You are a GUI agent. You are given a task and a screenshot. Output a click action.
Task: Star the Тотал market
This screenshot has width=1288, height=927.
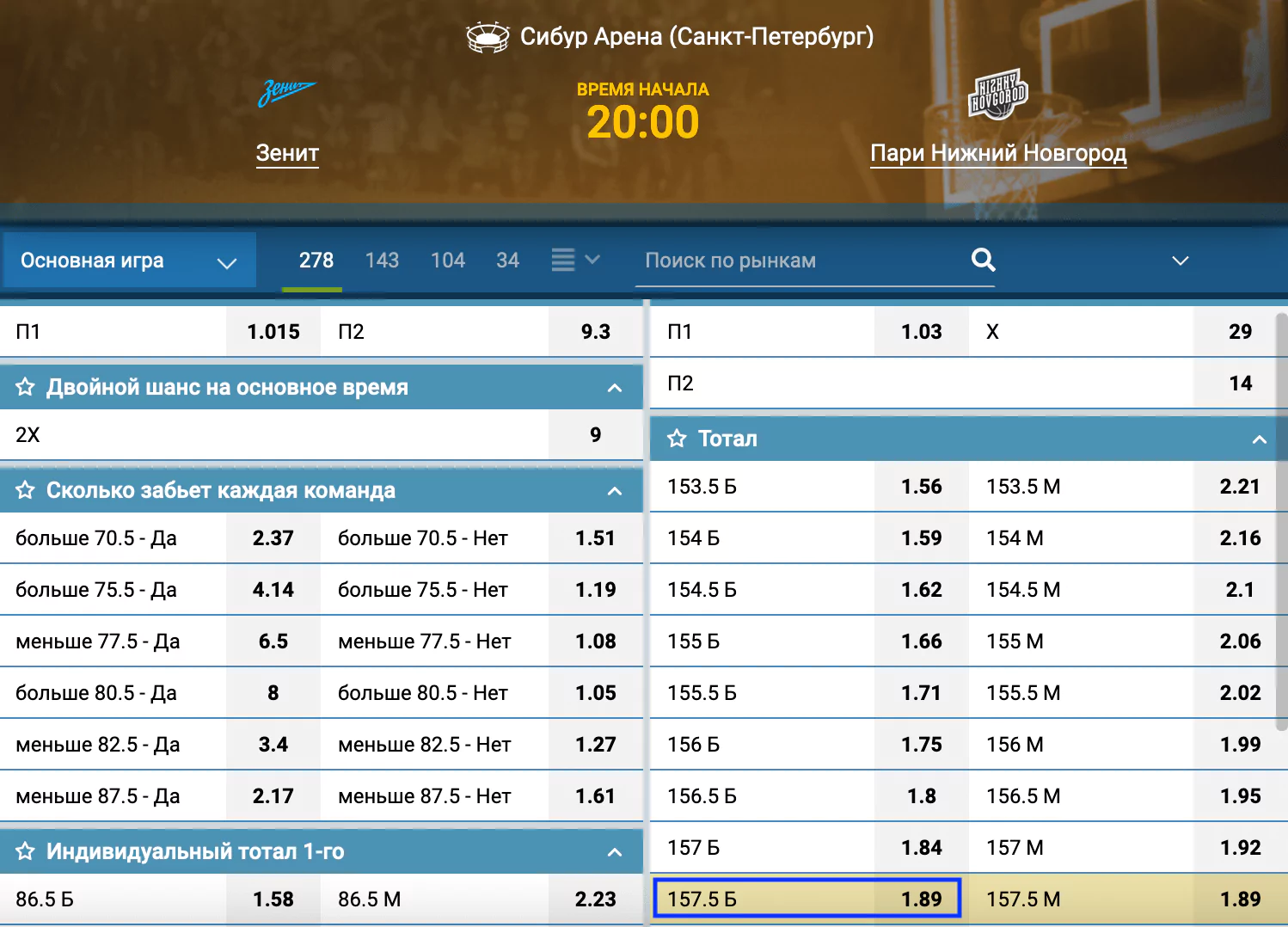(x=678, y=439)
